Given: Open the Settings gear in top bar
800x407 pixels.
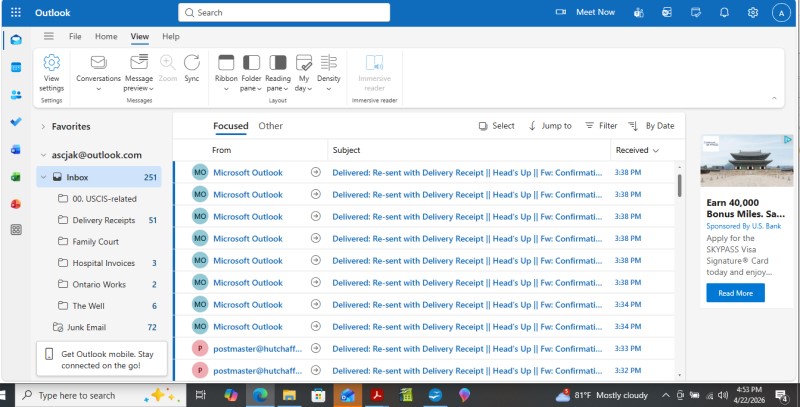Looking at the screenshot, I should coord(752,13).
